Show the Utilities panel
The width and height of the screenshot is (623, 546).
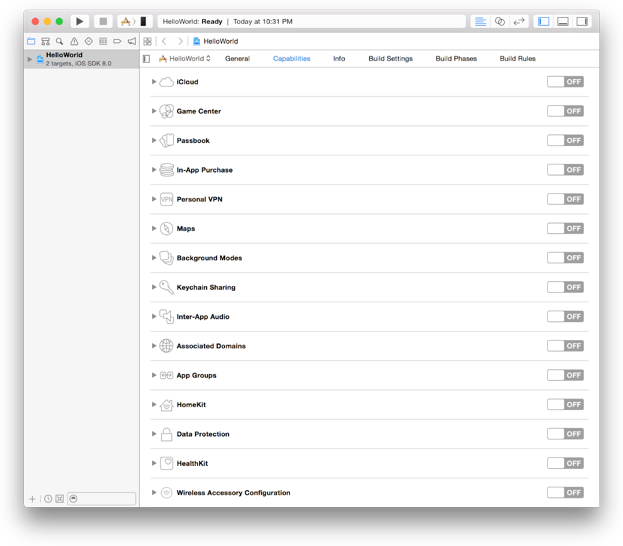point(582,21)
